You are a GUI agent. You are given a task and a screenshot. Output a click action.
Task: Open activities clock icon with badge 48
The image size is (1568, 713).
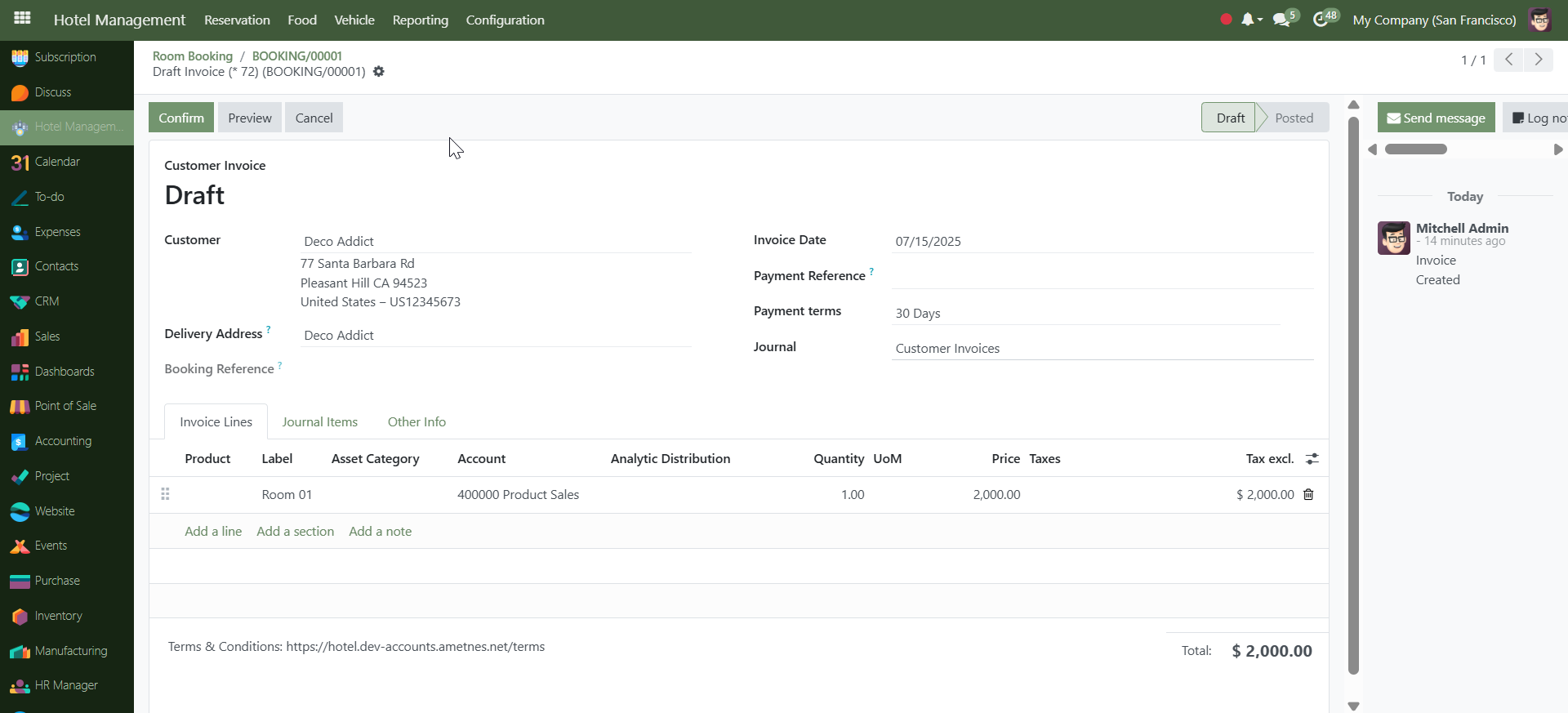(1321, 20)
